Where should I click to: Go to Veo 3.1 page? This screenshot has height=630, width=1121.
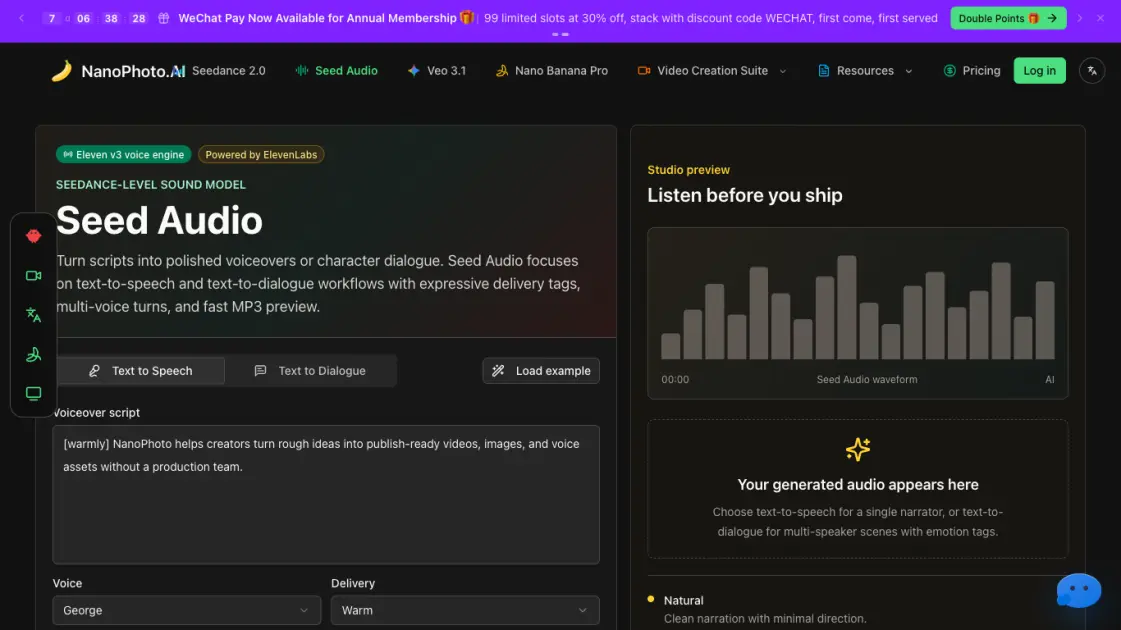[x=437, y=71]
